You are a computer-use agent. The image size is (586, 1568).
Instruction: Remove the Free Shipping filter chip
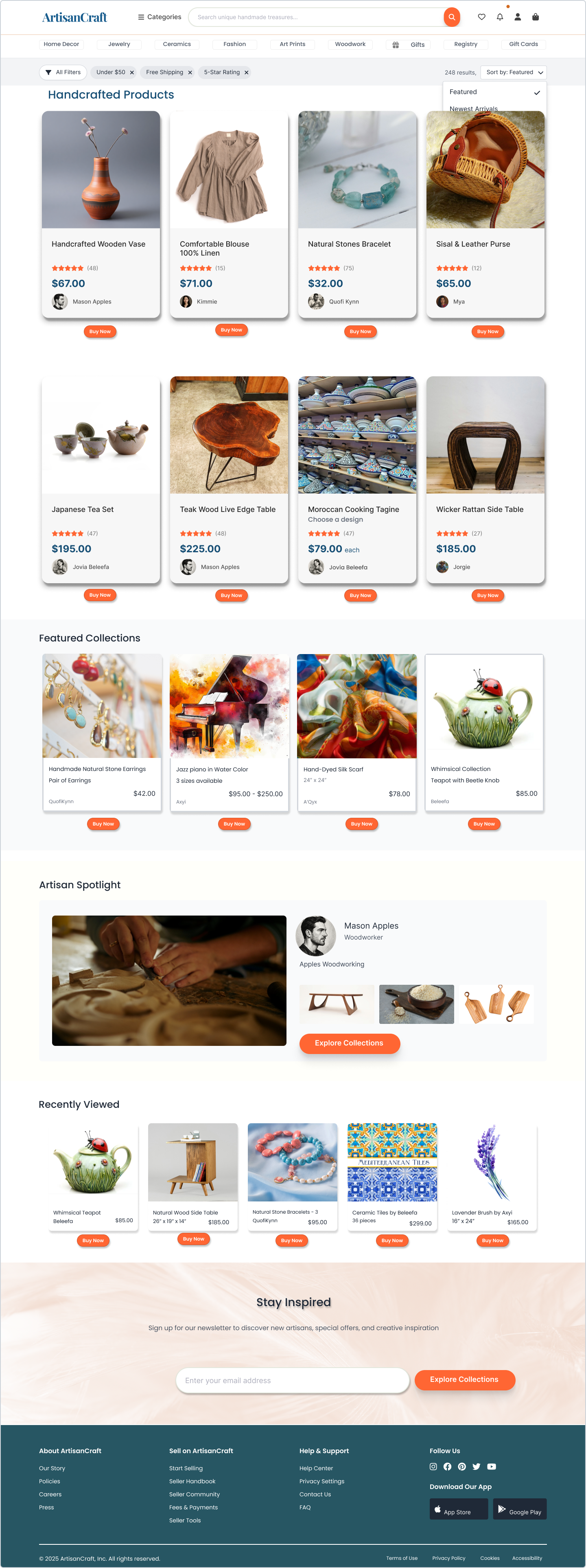(x=190, y=72)
